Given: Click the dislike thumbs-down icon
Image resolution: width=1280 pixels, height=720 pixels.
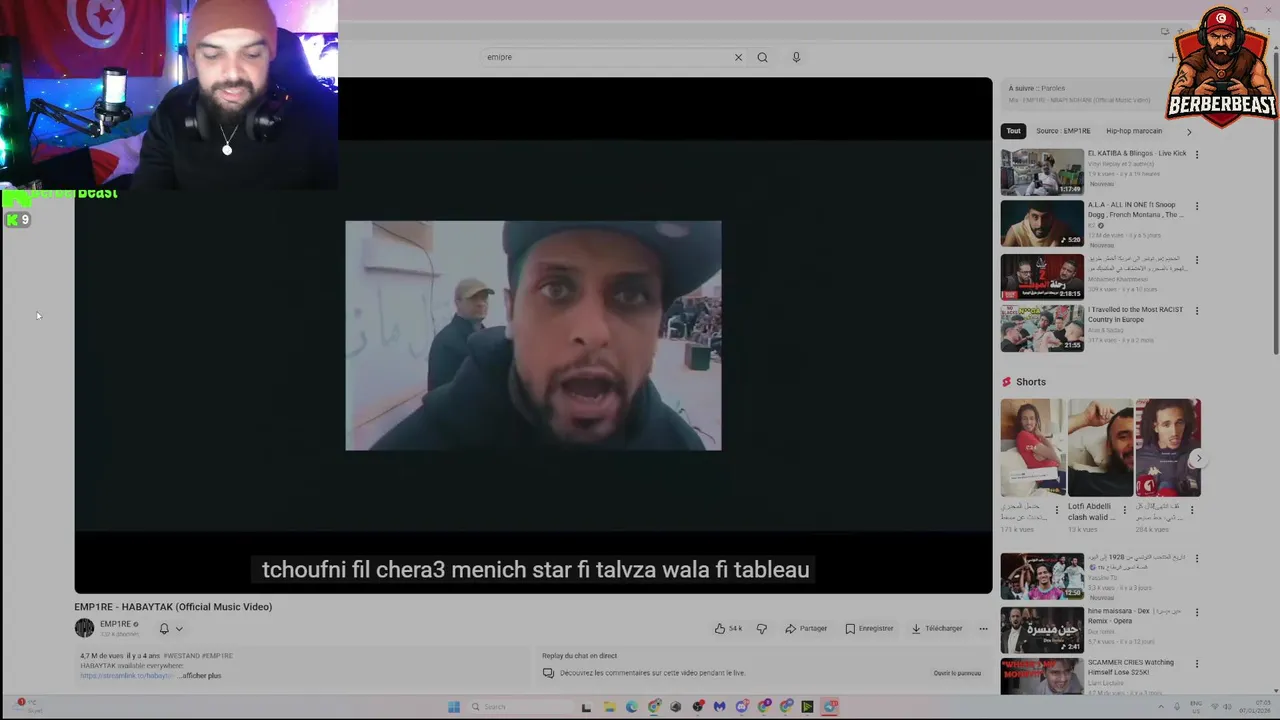Looking at the screenshot, I should point(762,629).
